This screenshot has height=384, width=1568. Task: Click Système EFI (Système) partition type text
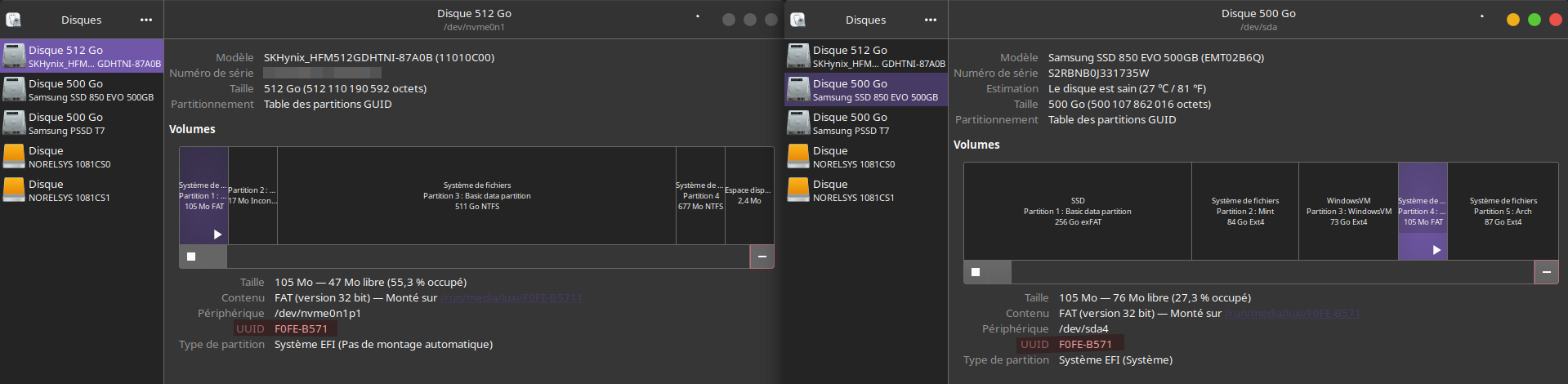point(1115,360)
